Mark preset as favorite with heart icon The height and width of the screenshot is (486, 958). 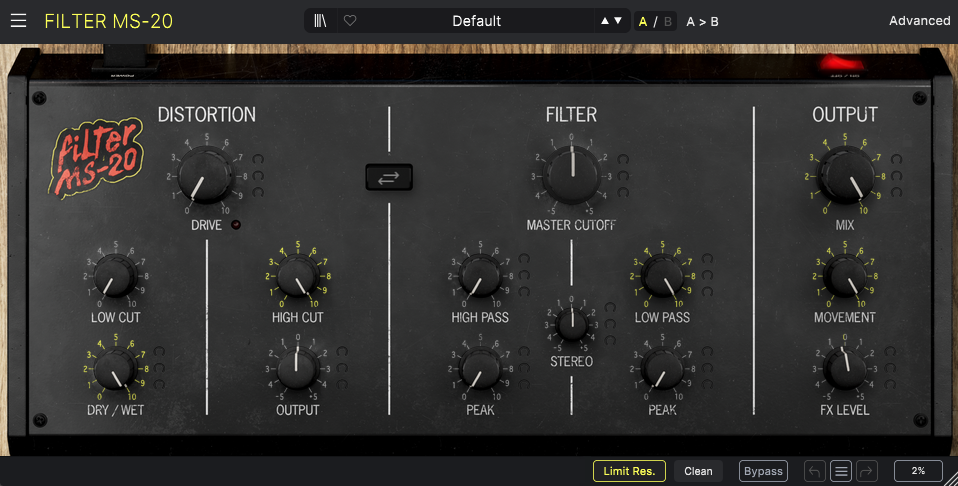[350, 21]
